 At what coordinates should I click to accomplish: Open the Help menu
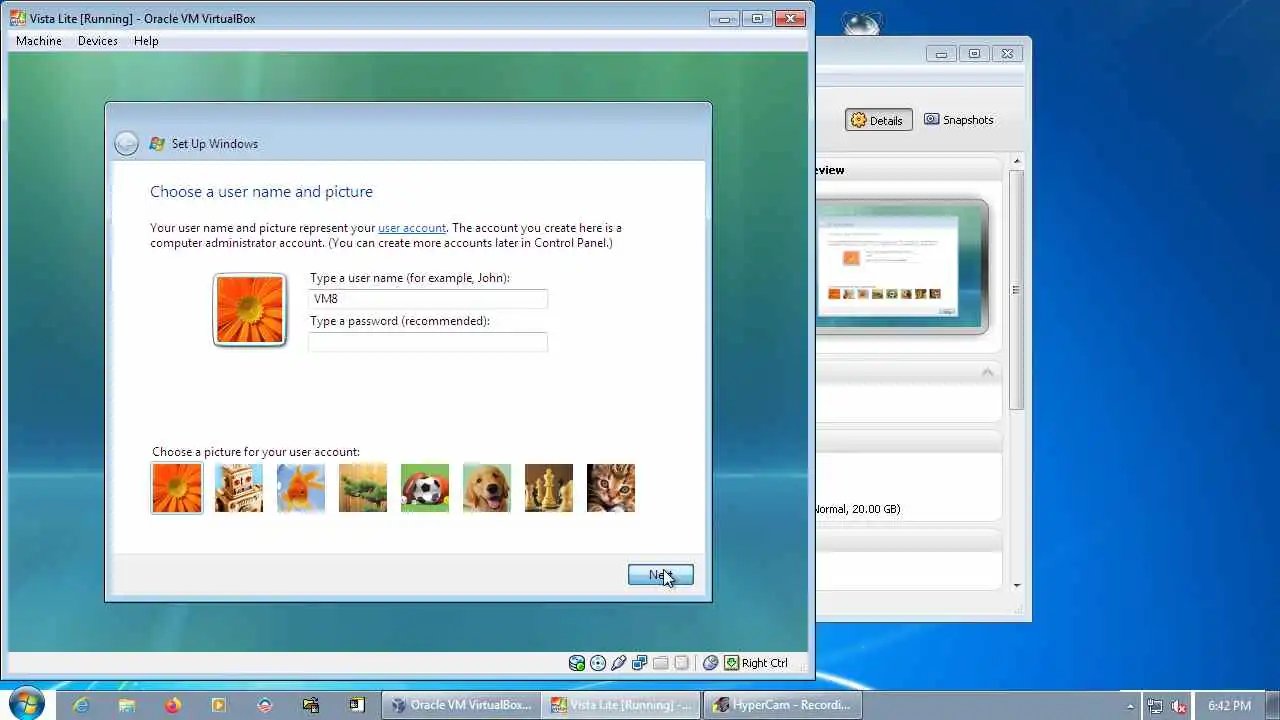coord(146,41)
